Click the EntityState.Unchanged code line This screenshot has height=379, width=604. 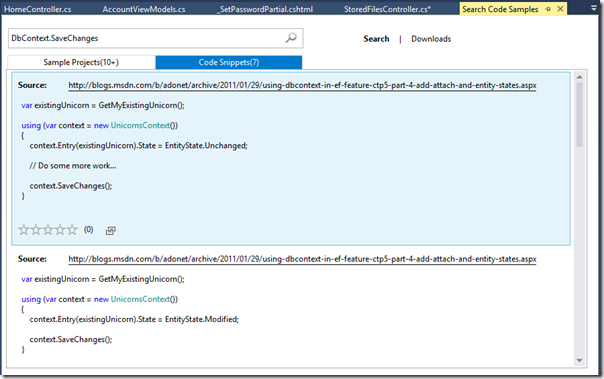(x=138, y=146)
